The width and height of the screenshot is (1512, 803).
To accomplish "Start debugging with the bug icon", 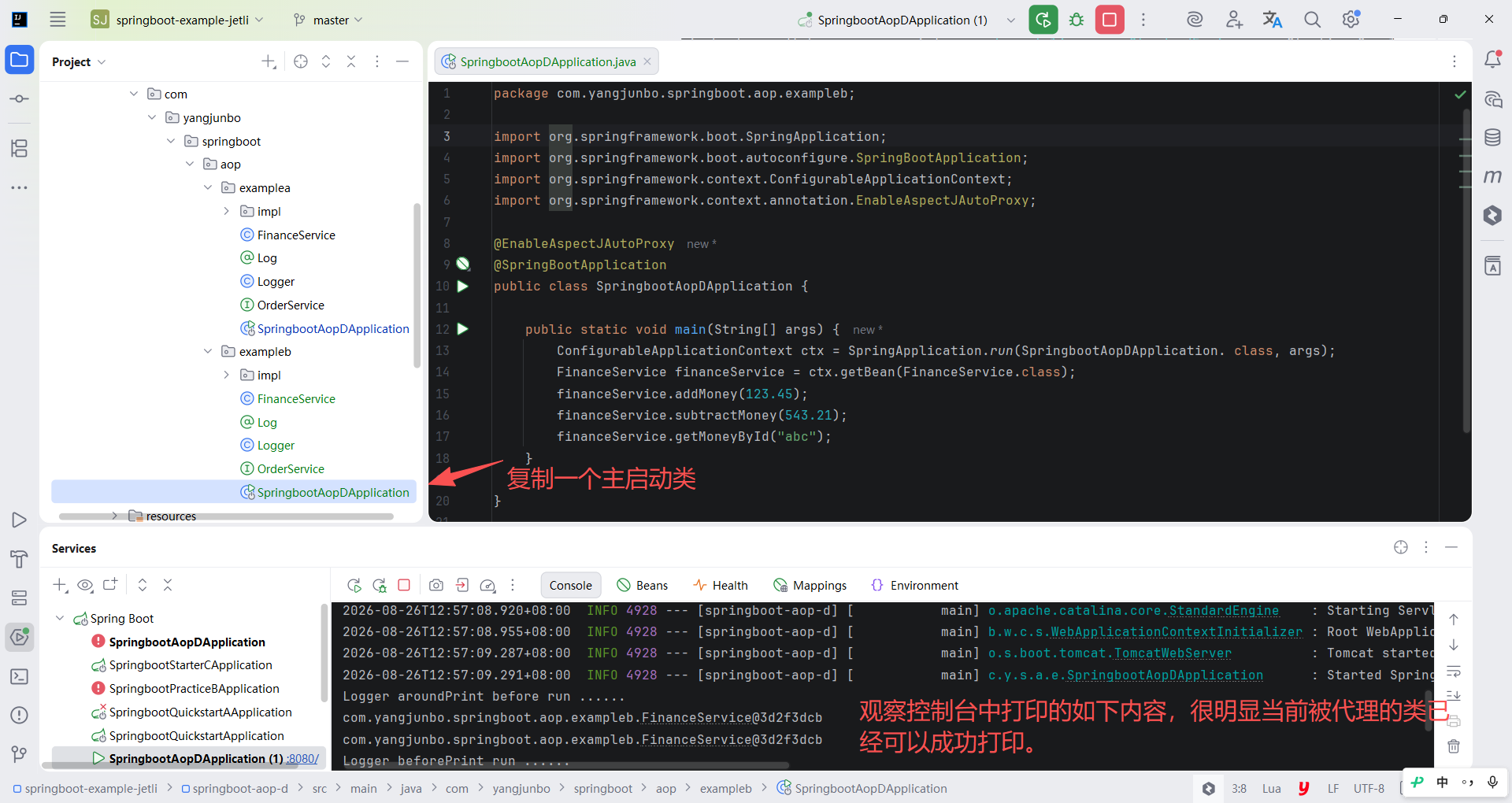I will (x=1077, y=20).
